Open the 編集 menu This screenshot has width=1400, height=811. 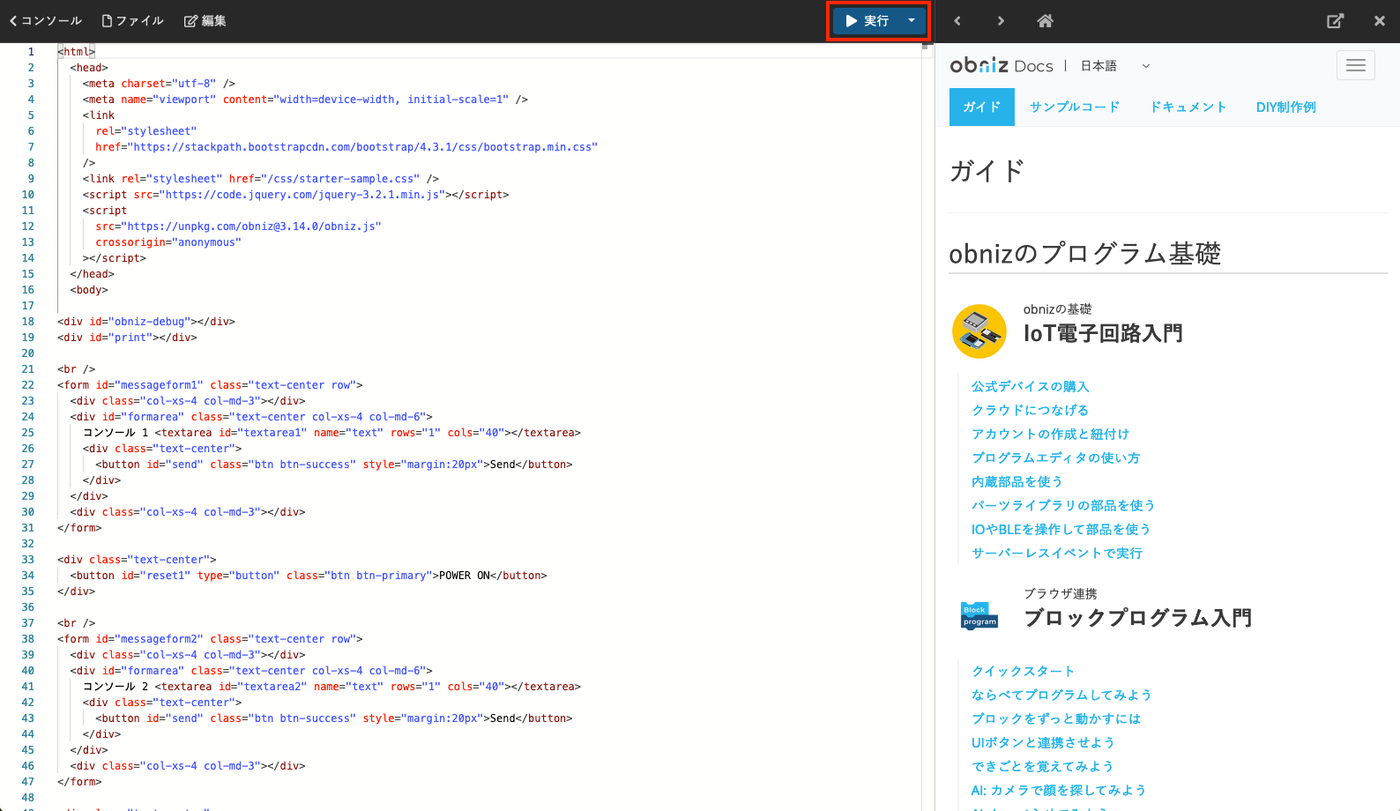pos(205,21)
